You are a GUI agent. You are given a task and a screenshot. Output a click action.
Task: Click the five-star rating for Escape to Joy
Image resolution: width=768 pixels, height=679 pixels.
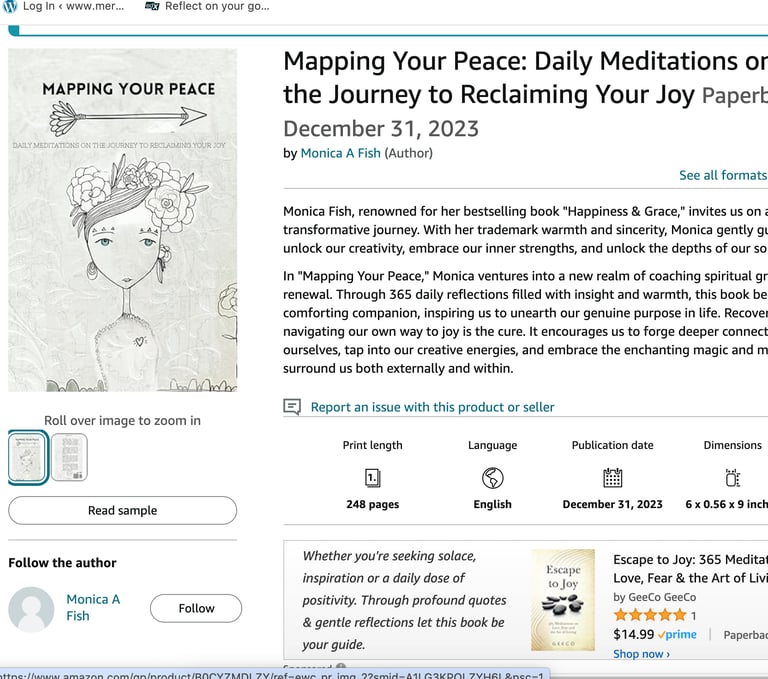coord(649,615)
